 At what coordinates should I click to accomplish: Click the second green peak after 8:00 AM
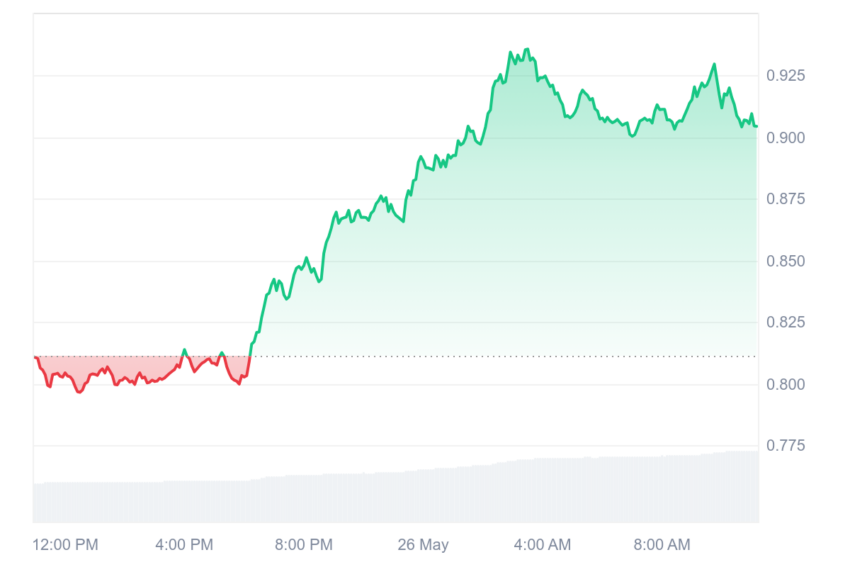pos(714,65)
